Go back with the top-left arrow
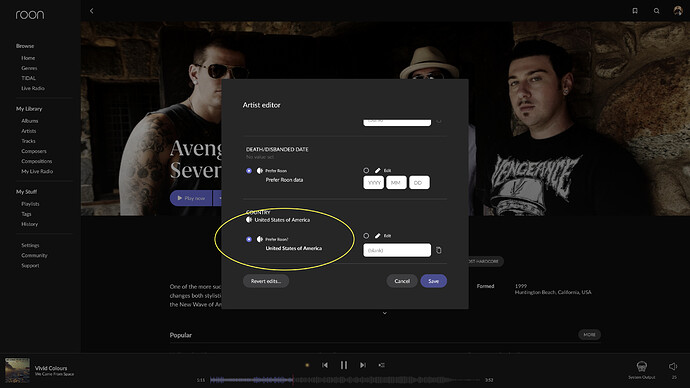Image resolution: width=690 pixels, height=388 pixels. 92,11
